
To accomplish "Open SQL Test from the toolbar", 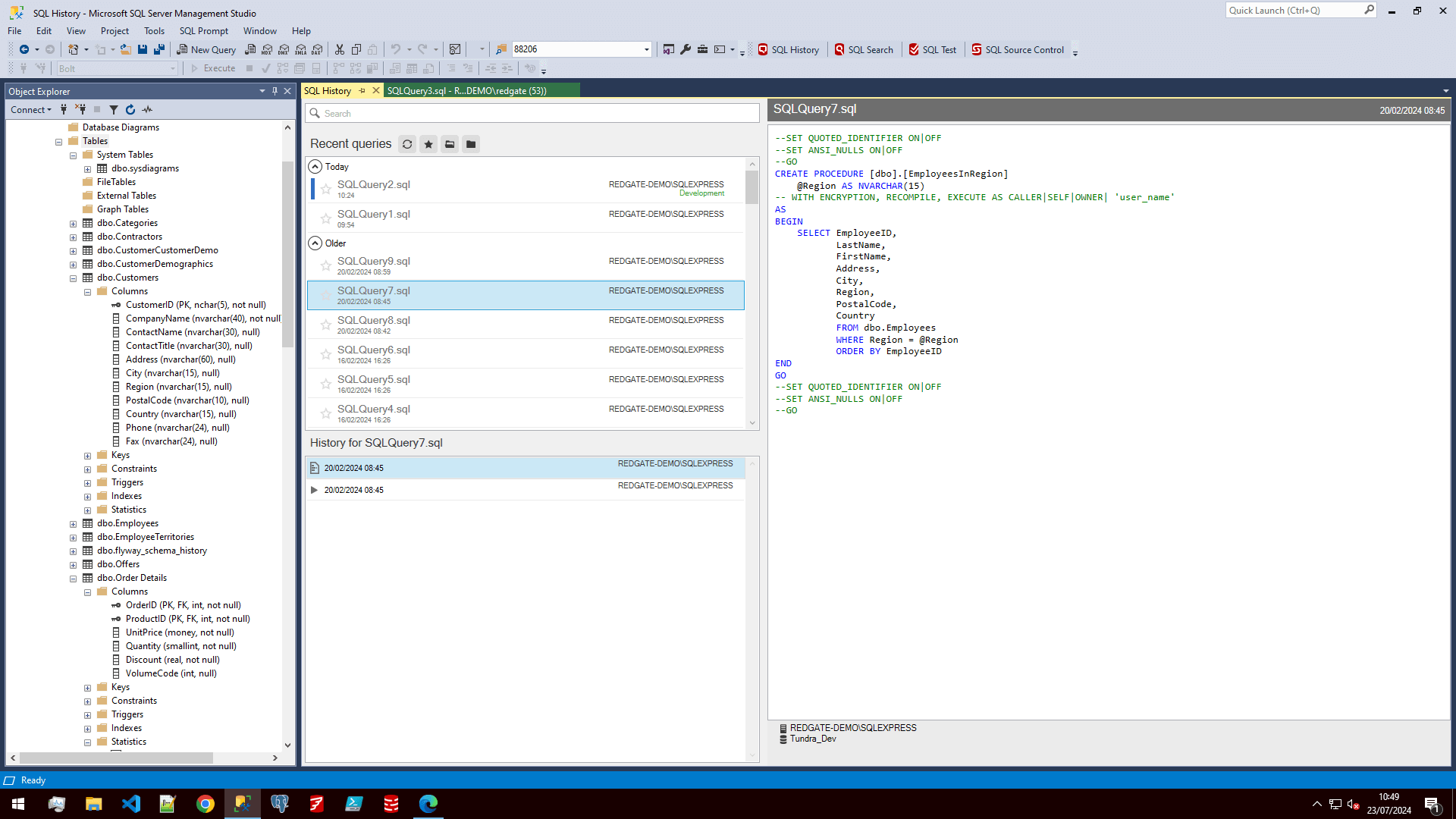I will coord(932,49).
